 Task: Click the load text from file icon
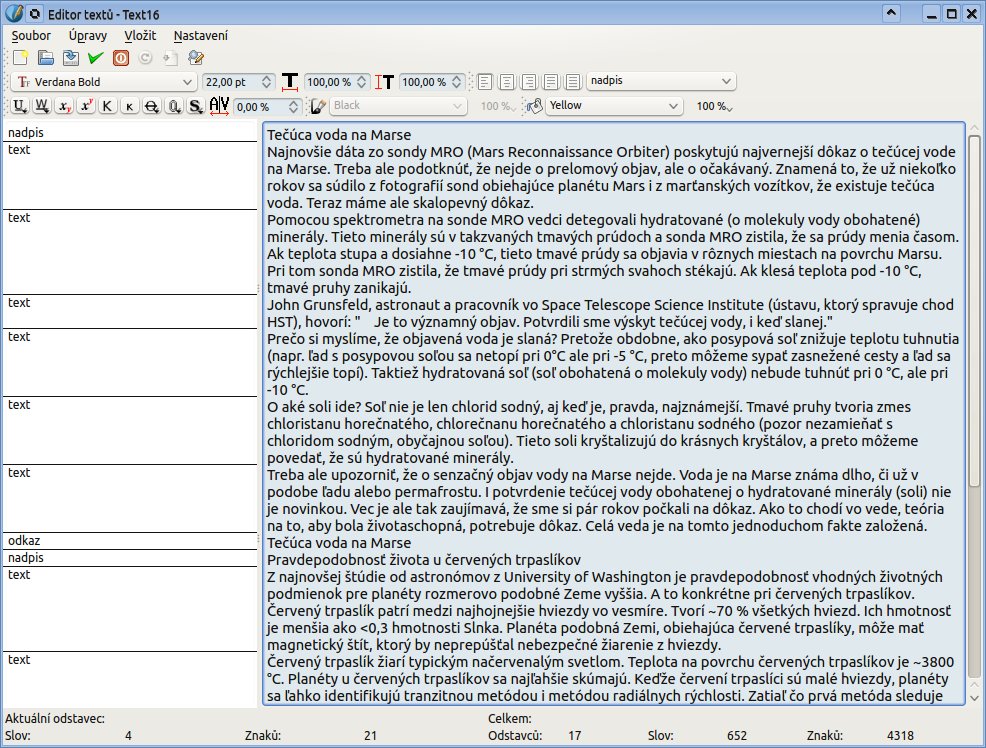point(45,58)
